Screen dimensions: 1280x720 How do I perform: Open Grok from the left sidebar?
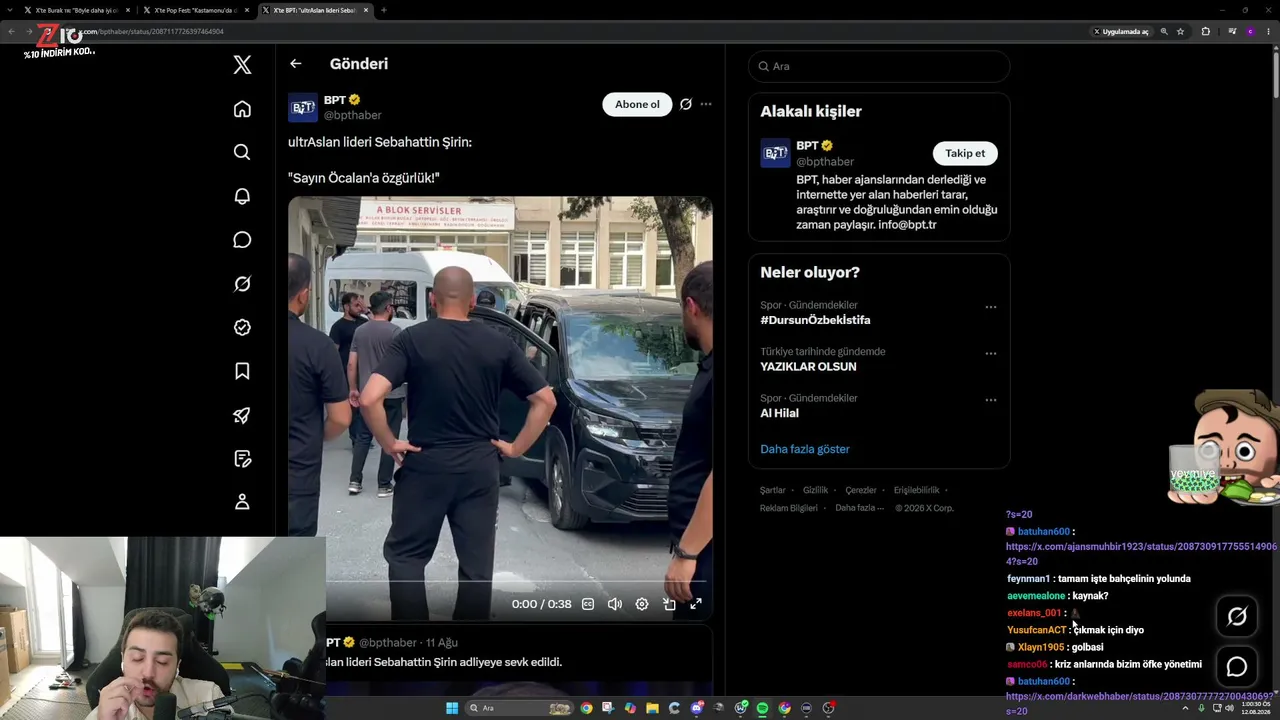point(242,284)
